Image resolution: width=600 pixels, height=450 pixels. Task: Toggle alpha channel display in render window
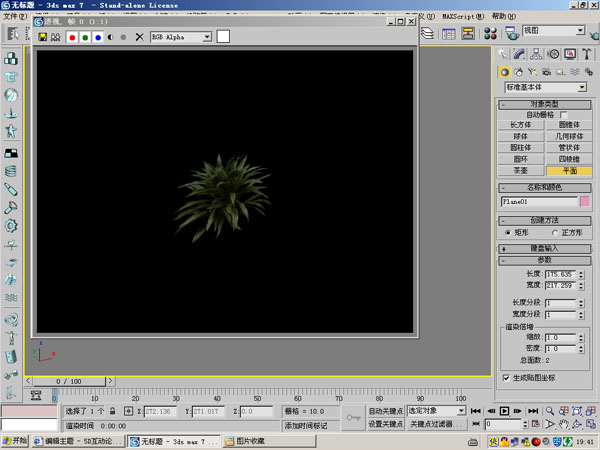pos(111,37)
